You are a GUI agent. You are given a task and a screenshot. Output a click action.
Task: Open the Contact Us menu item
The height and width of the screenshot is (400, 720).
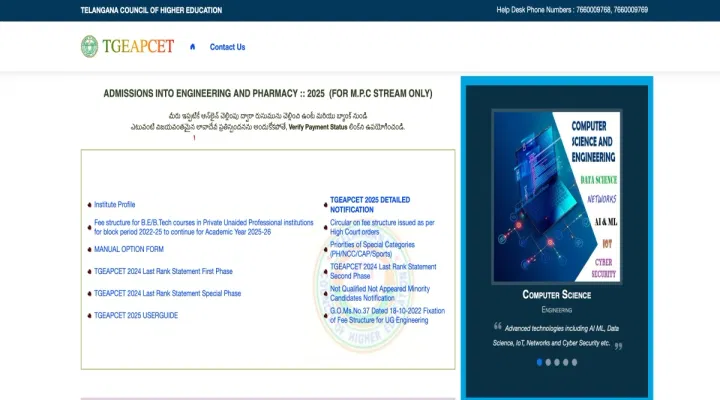(227, 47)
